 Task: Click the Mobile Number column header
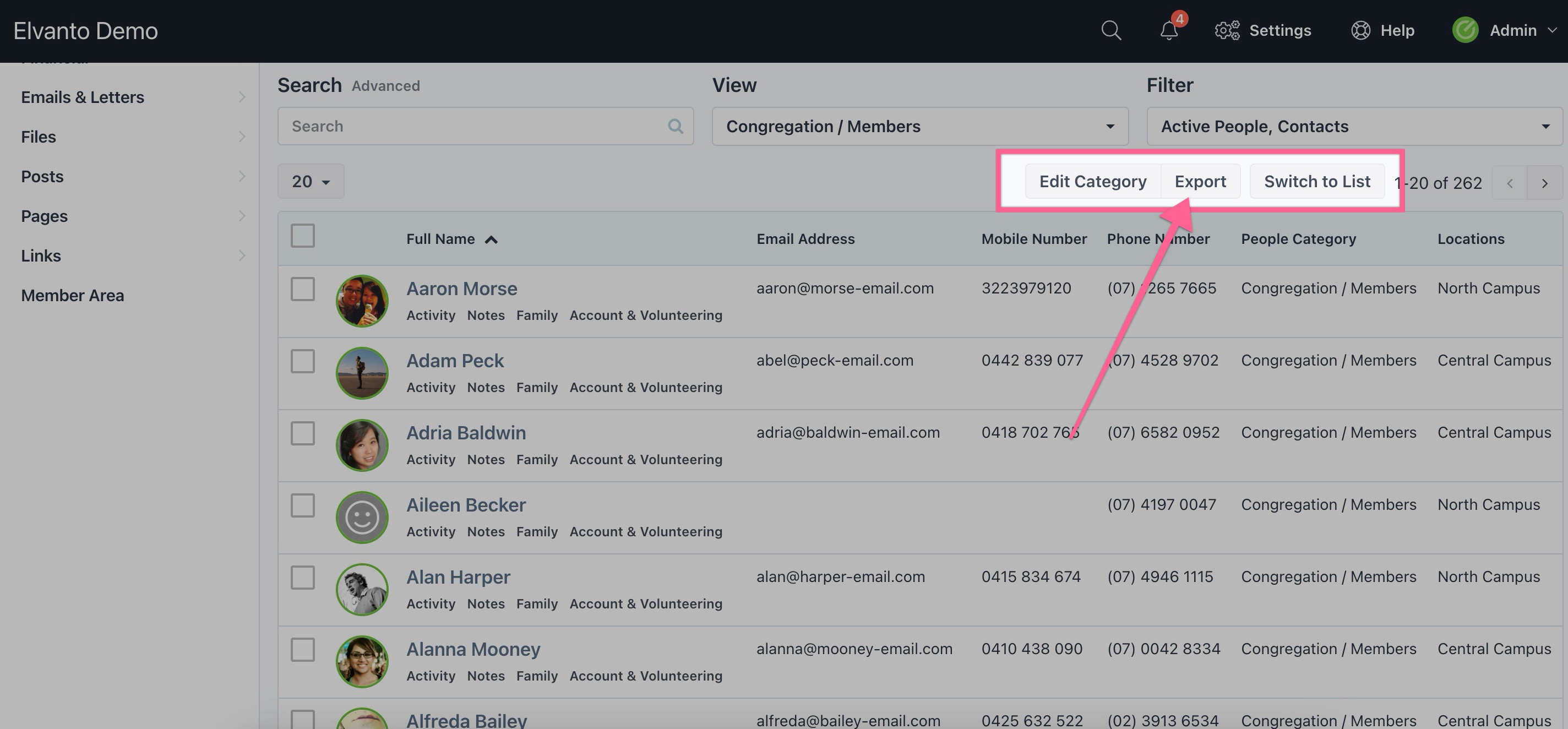pyautogui.click(x=1034, y=239)
